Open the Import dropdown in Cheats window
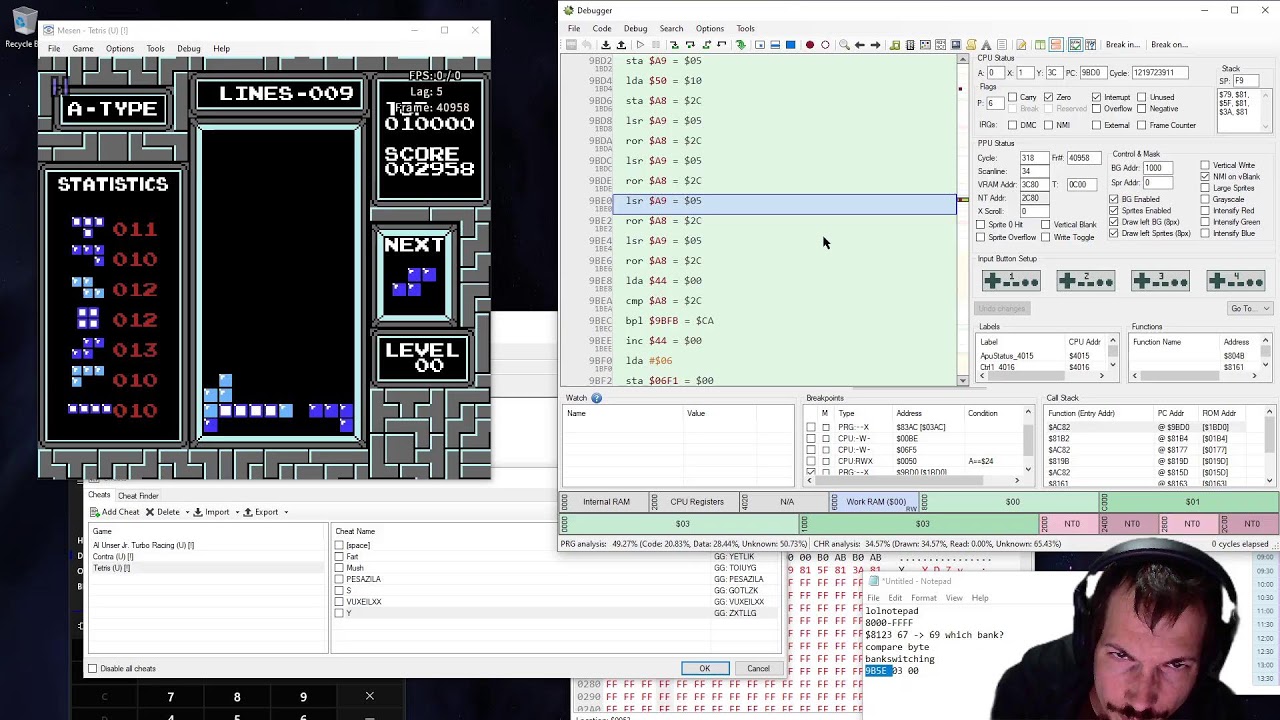The height and width of the screenshot is (720, 1280). (x=236, y=512)
